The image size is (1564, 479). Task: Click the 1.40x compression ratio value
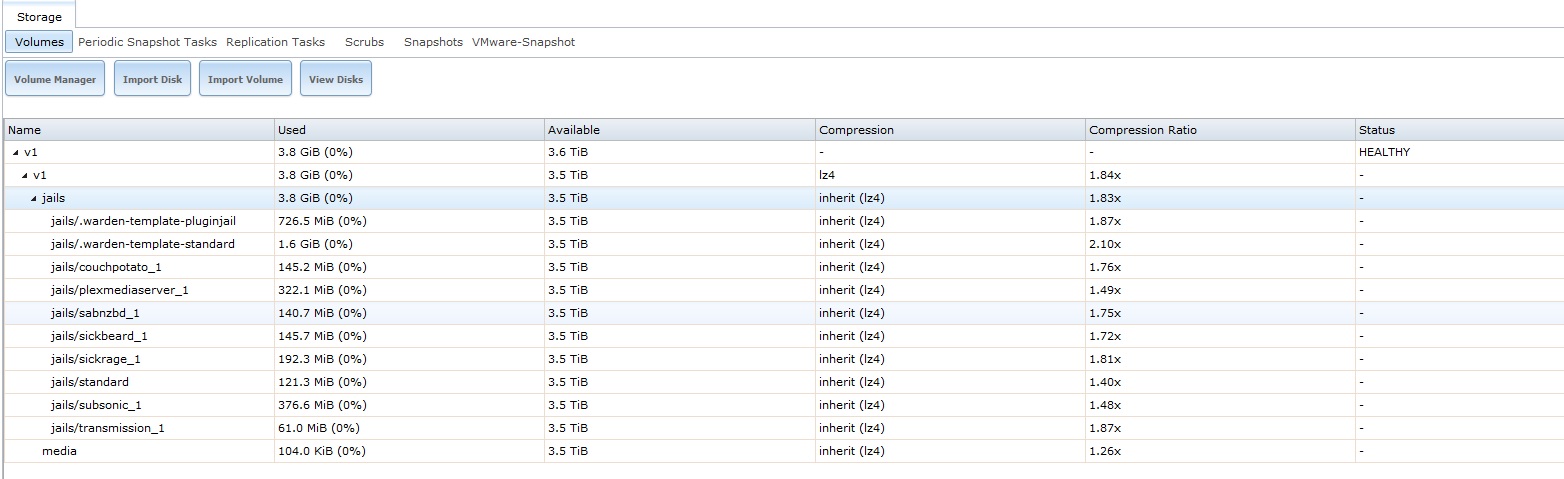coord(1105,382)
